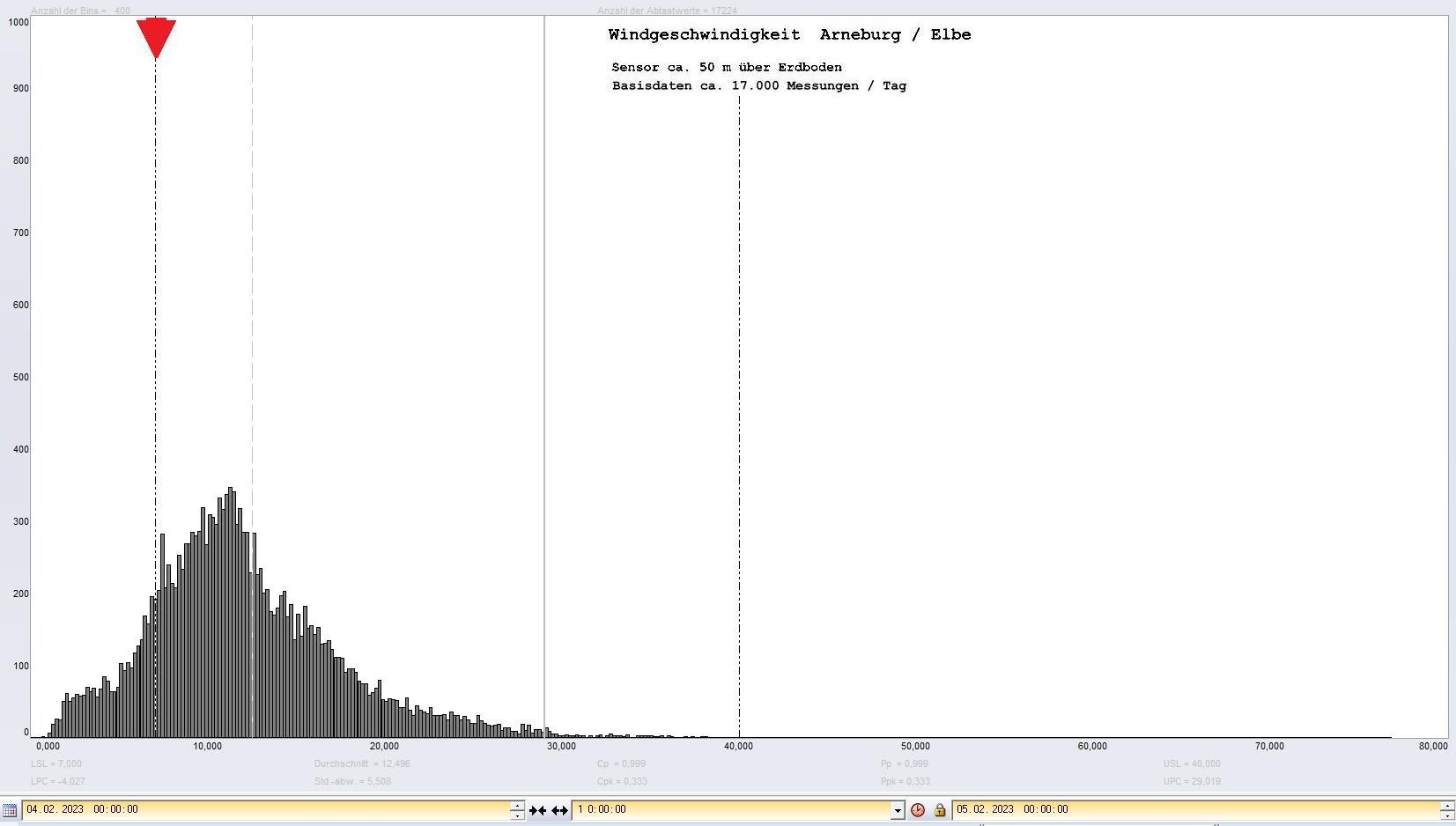The image size is (1456, 826).
Task: Click the Cp = 0,999 statistic
Action: click(x=621, y=763)
